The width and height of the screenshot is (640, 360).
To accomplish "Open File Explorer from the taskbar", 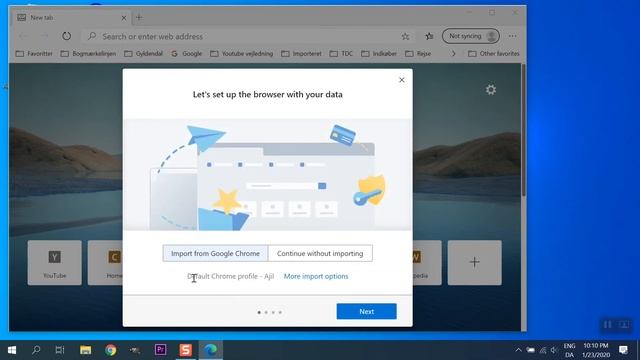I will 85,350.
